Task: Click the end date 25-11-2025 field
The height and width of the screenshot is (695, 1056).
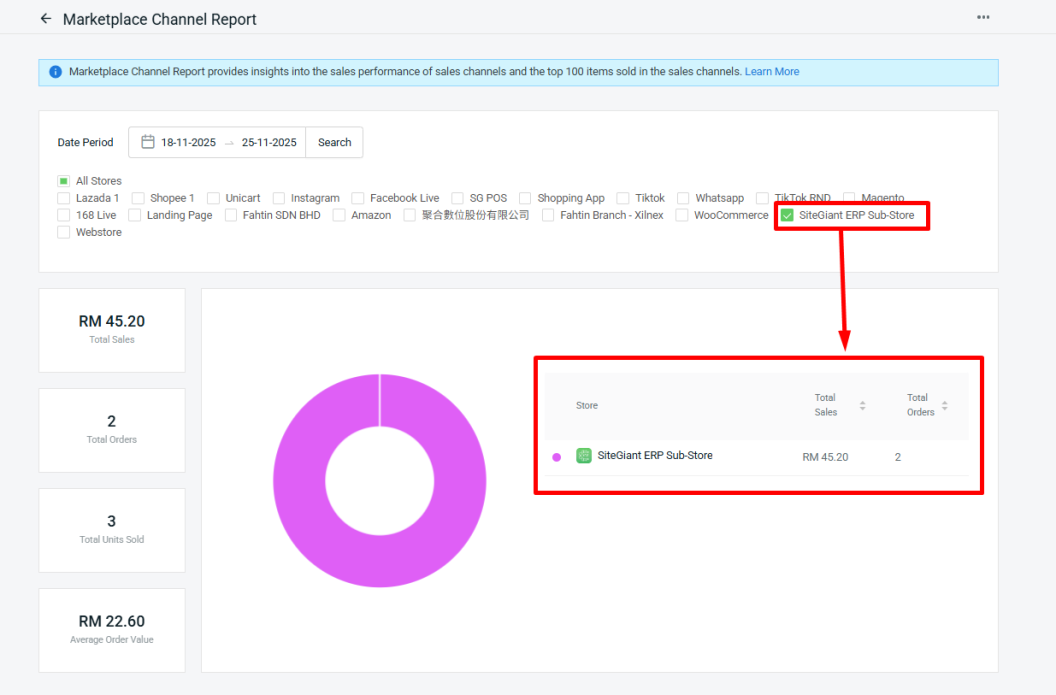Action: point(269,142)
